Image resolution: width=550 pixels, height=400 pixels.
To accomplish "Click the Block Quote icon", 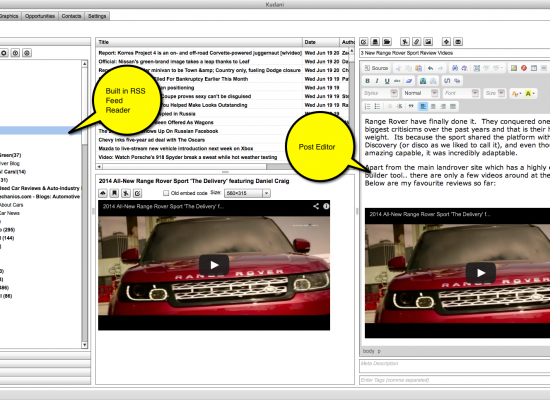I will 411,106.
